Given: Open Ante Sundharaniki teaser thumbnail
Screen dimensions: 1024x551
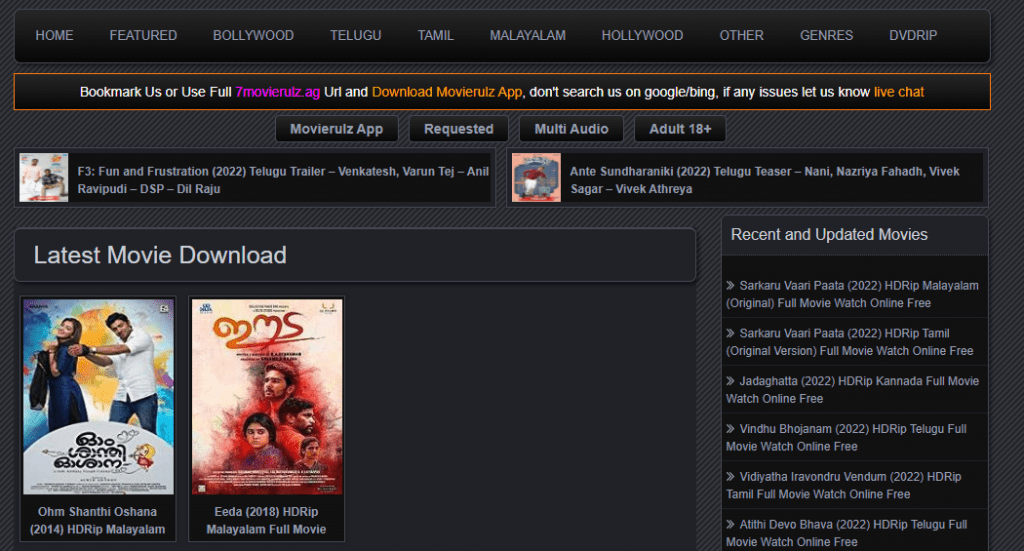Looking at the screenshot, I should 536,178.
